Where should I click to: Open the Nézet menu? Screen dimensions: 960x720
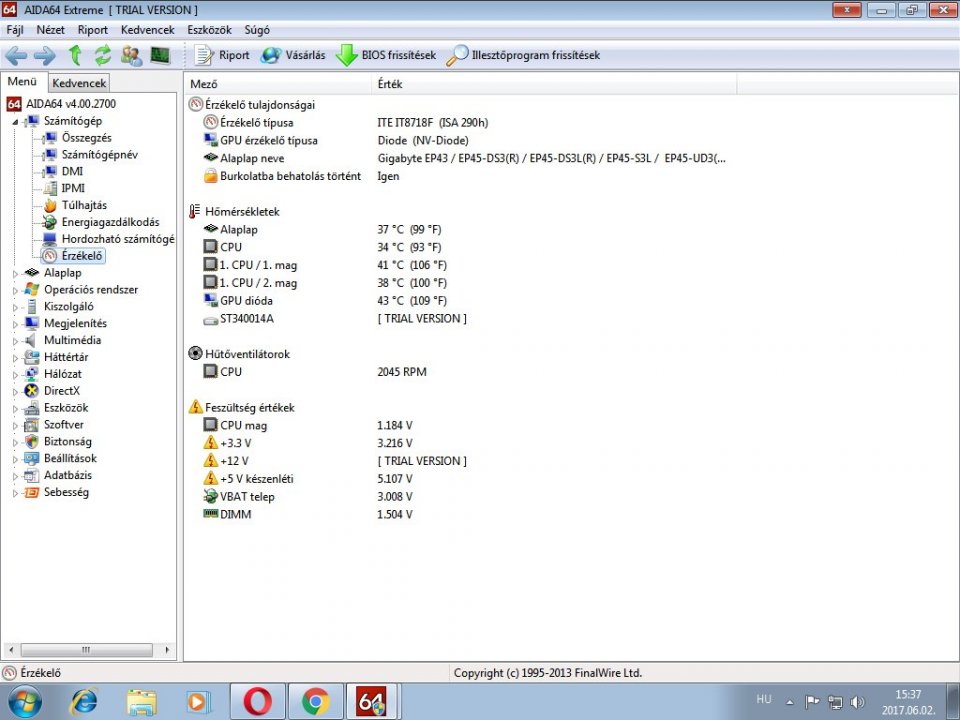[50, 29]
